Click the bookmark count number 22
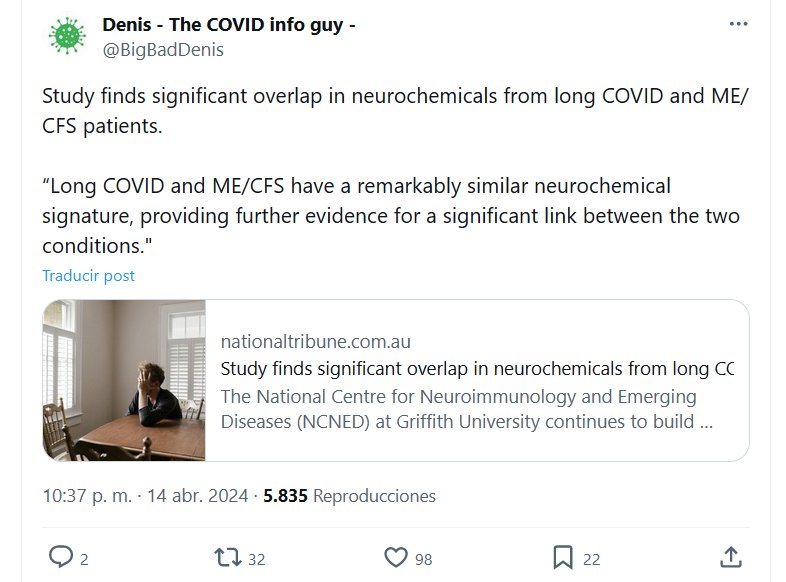 click(x=591, y=559)
